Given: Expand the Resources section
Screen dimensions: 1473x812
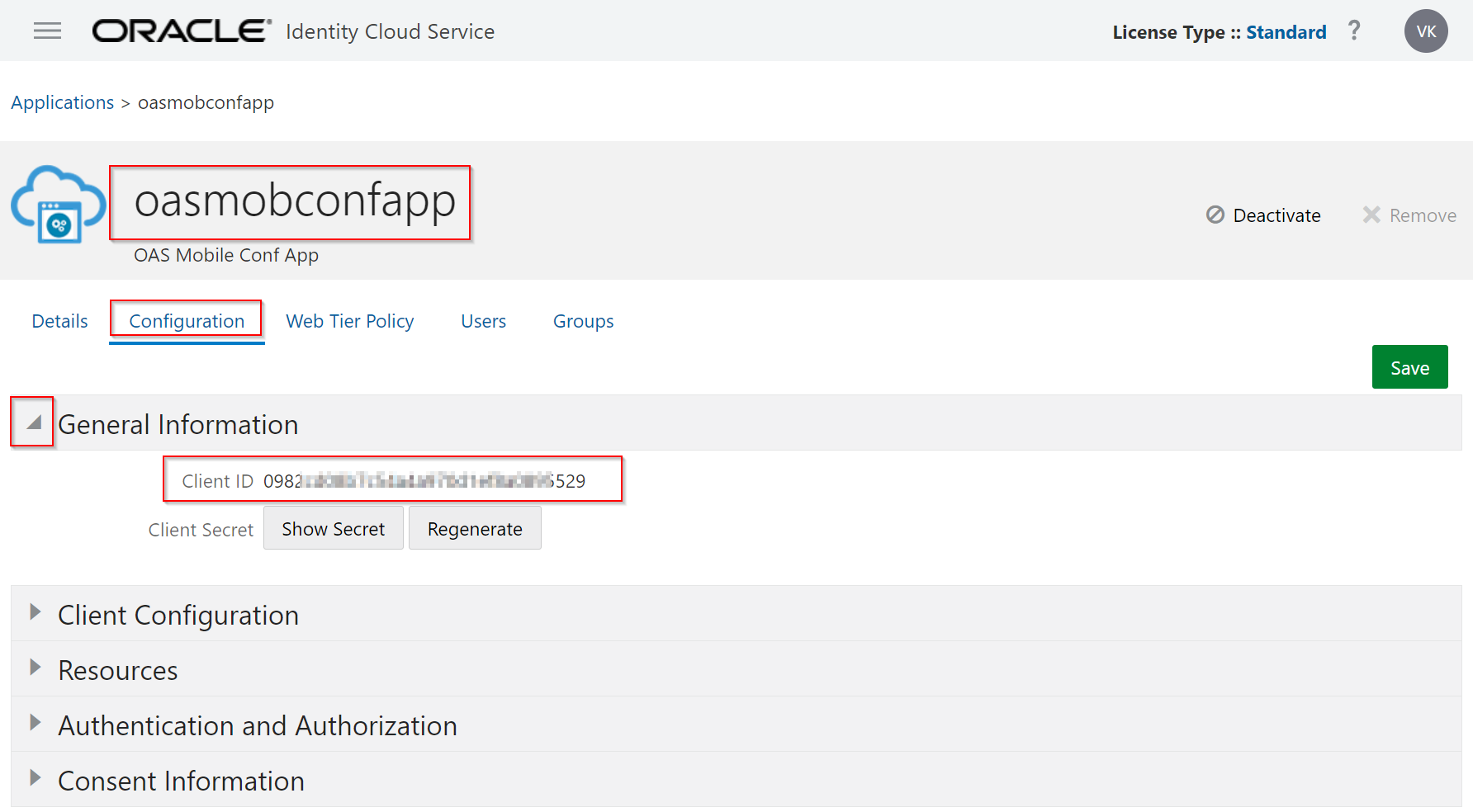Looking at the screenshot, I should pos(35,668).
